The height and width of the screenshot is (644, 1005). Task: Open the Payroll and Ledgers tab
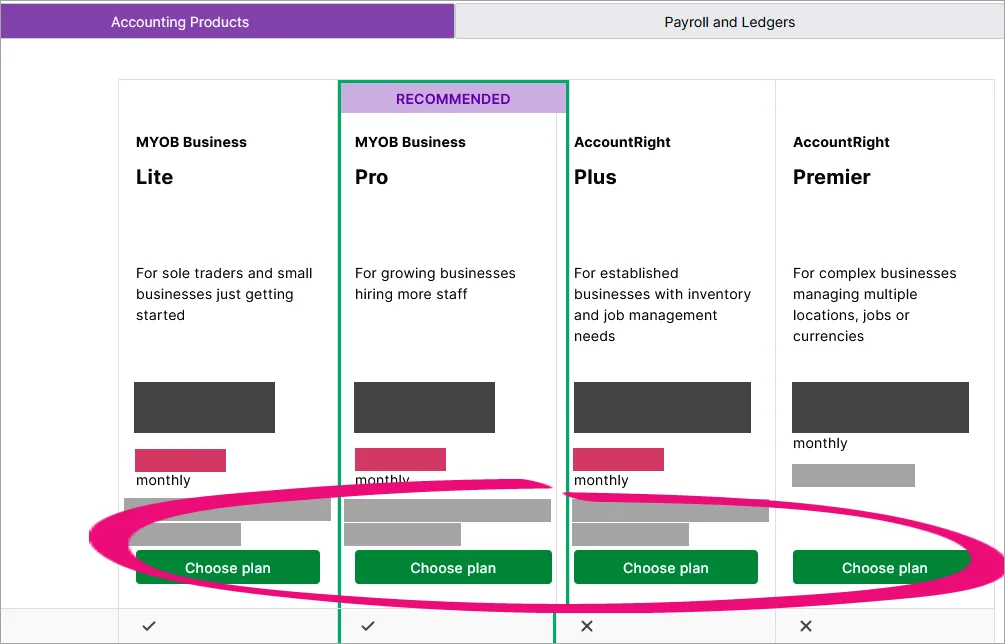(729, 22)
